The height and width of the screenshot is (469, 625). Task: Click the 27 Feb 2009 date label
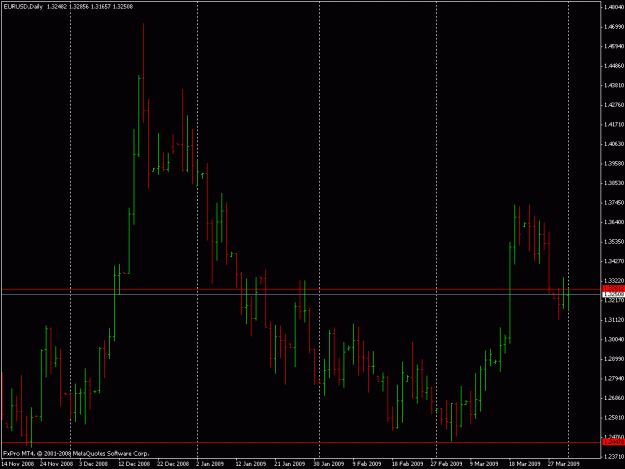446,464
